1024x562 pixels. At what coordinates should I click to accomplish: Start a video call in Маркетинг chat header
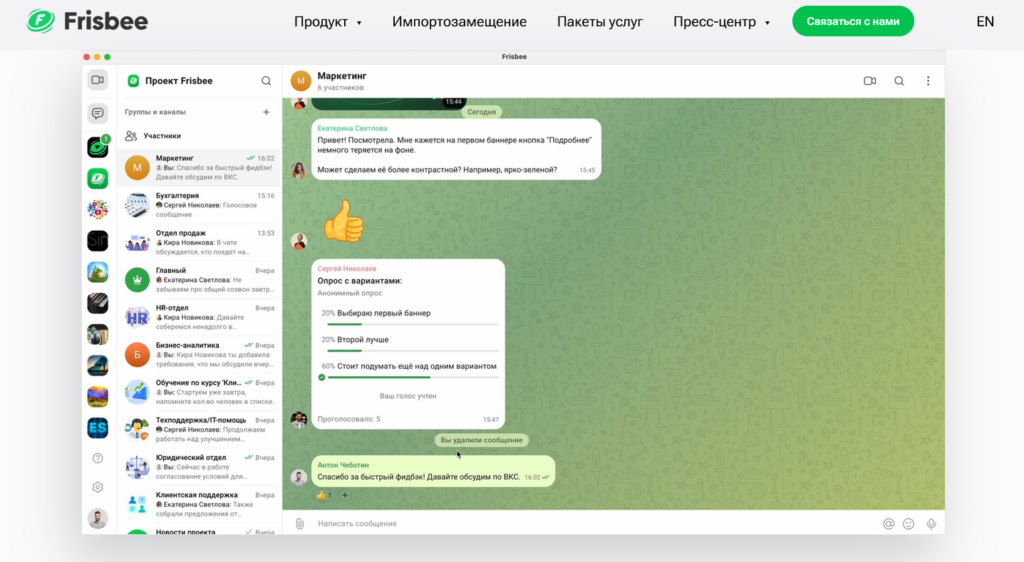tap(869, 81)
